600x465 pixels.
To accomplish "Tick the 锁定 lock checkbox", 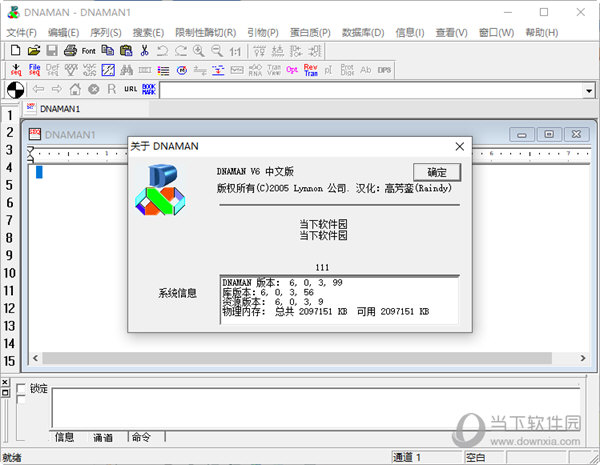I will click(x=21, y=388).
